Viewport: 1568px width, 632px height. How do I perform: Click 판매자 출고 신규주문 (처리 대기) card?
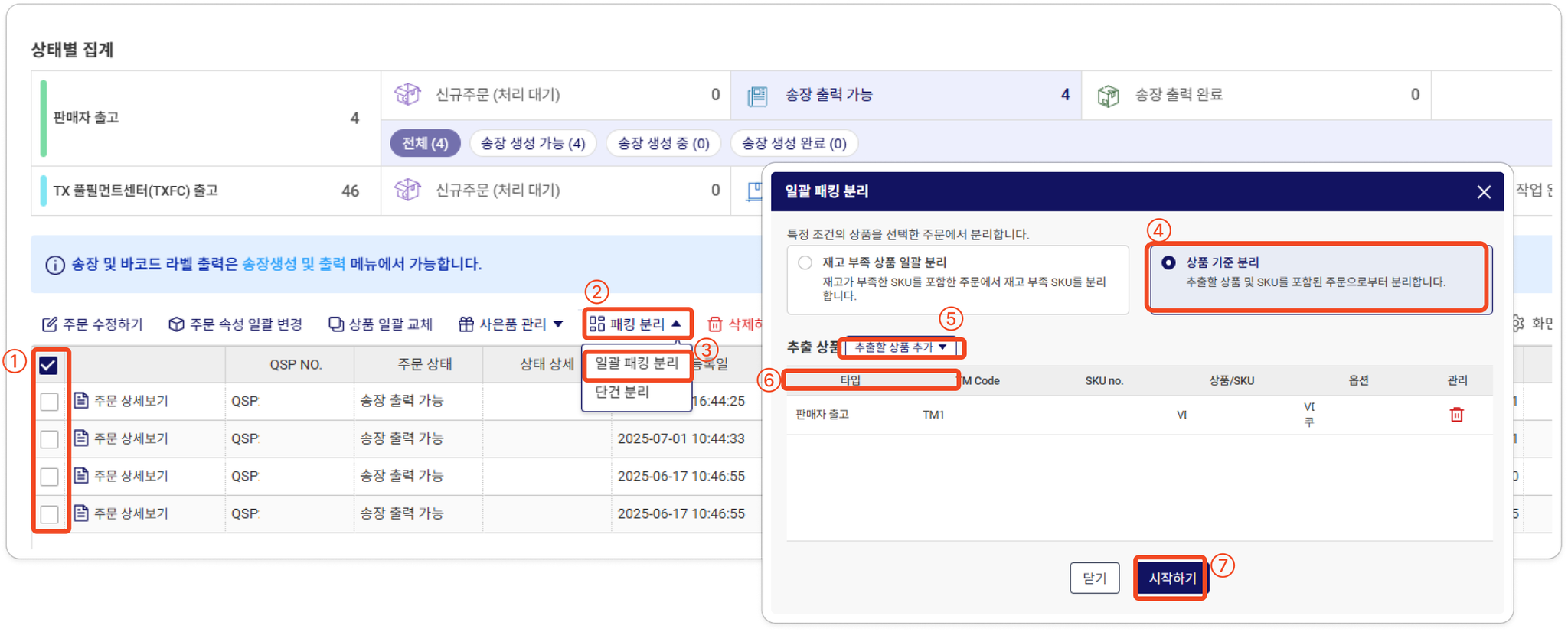[x=556, y=95]
